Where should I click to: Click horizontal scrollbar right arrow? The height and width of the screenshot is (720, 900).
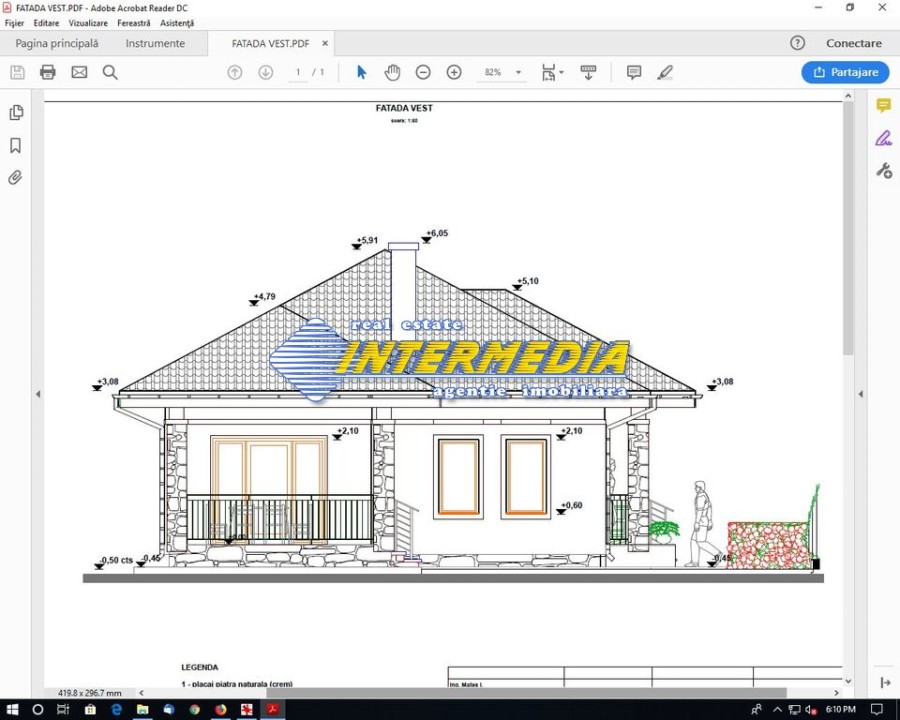(x=836, y=693)
